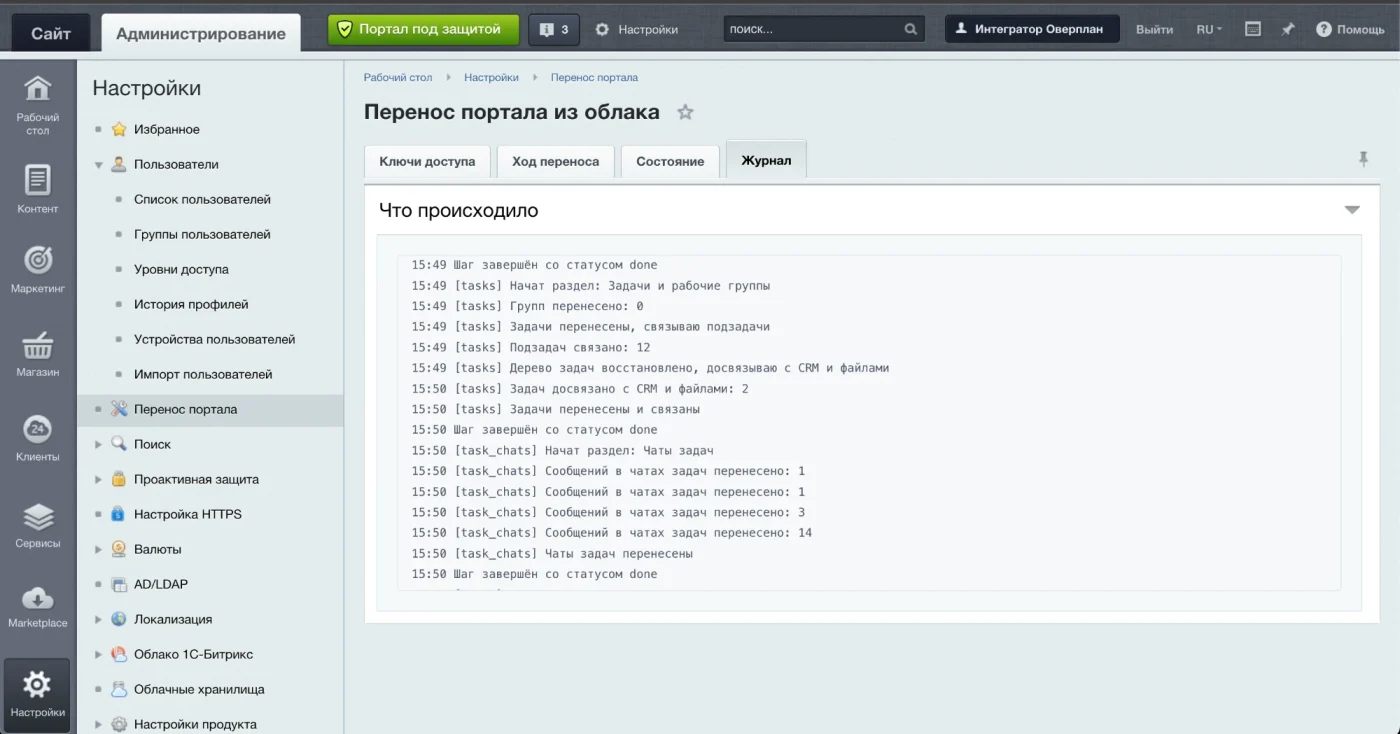Open the Клиенты sidebar section
This screenshot has height=734, width=1400.
(37, 438)
